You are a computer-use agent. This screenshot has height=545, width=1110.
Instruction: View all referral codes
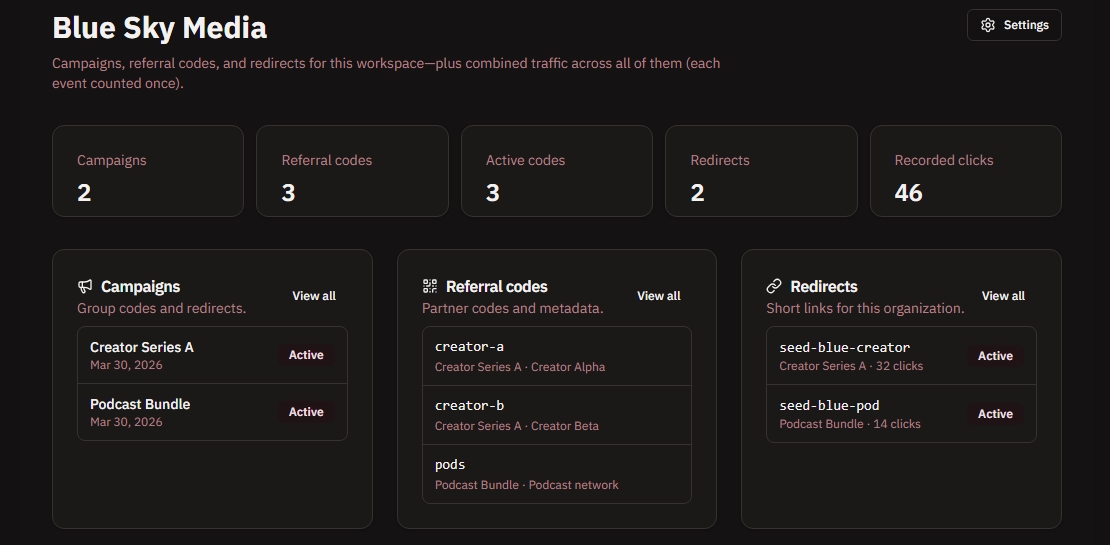[x=658, y=296]
